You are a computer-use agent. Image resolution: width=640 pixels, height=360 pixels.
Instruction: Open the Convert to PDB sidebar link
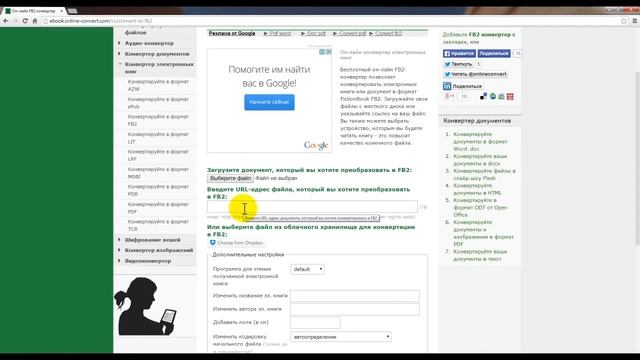tap(158, 190)
